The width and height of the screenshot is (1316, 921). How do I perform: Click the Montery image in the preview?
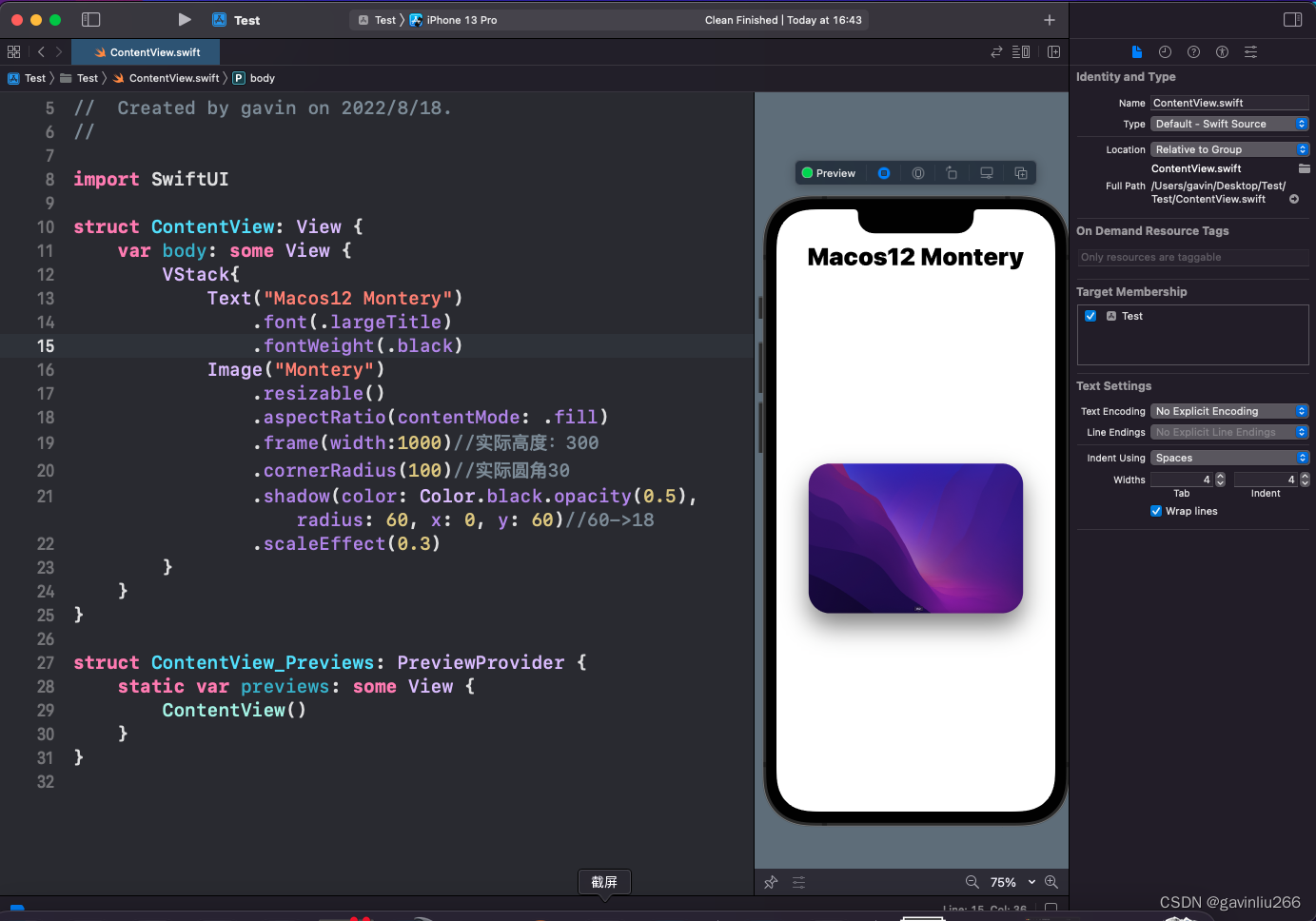(915, 539)
